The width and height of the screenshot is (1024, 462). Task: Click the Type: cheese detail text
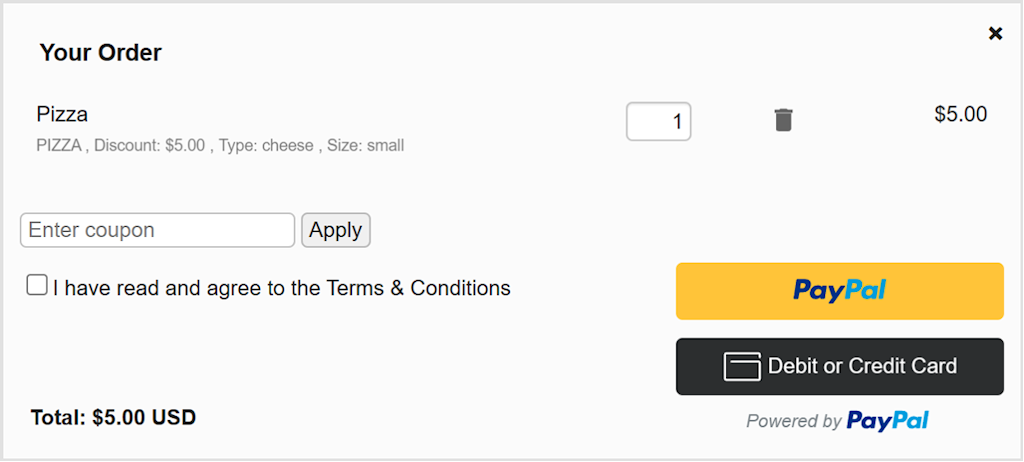tap(266, 145)
